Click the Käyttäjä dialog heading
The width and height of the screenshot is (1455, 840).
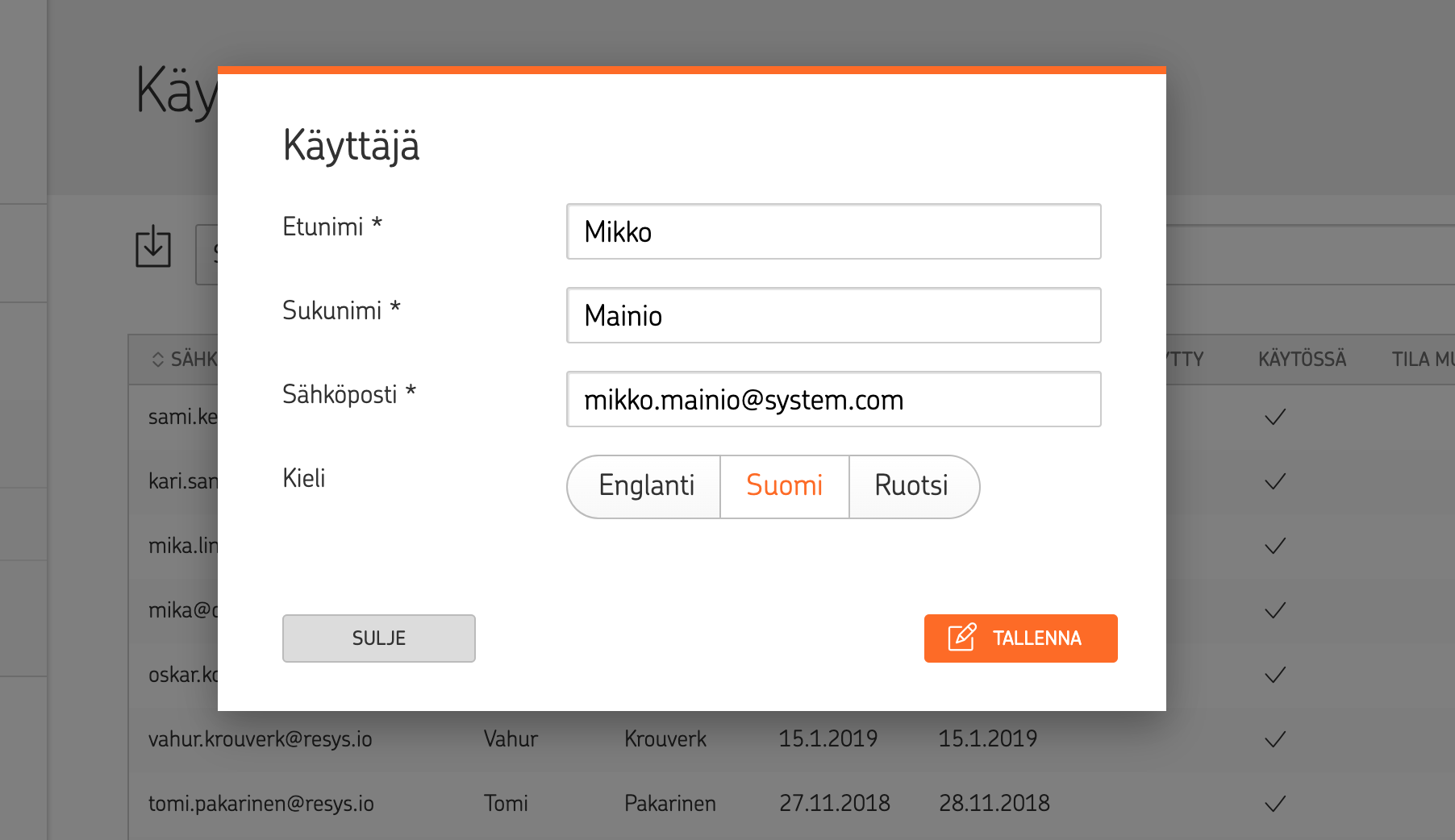click(x=351, y=147)
